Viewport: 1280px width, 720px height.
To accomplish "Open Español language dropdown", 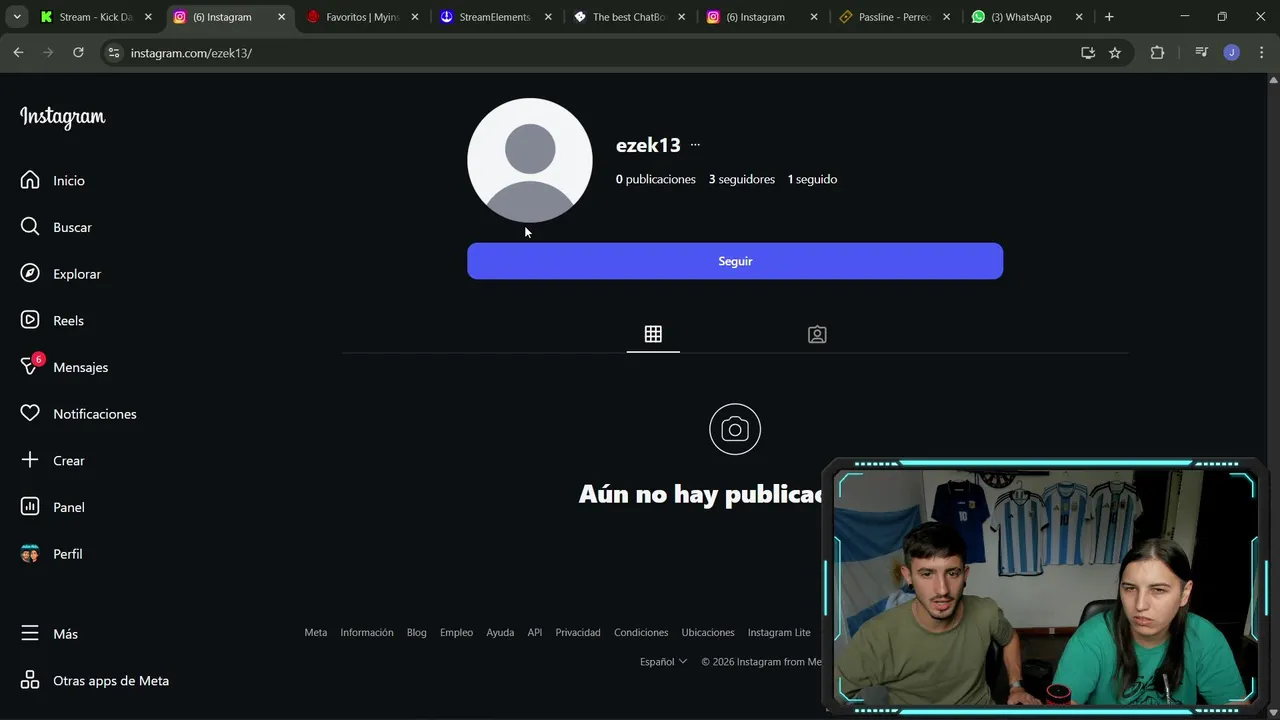I will [x=664, y=661].
